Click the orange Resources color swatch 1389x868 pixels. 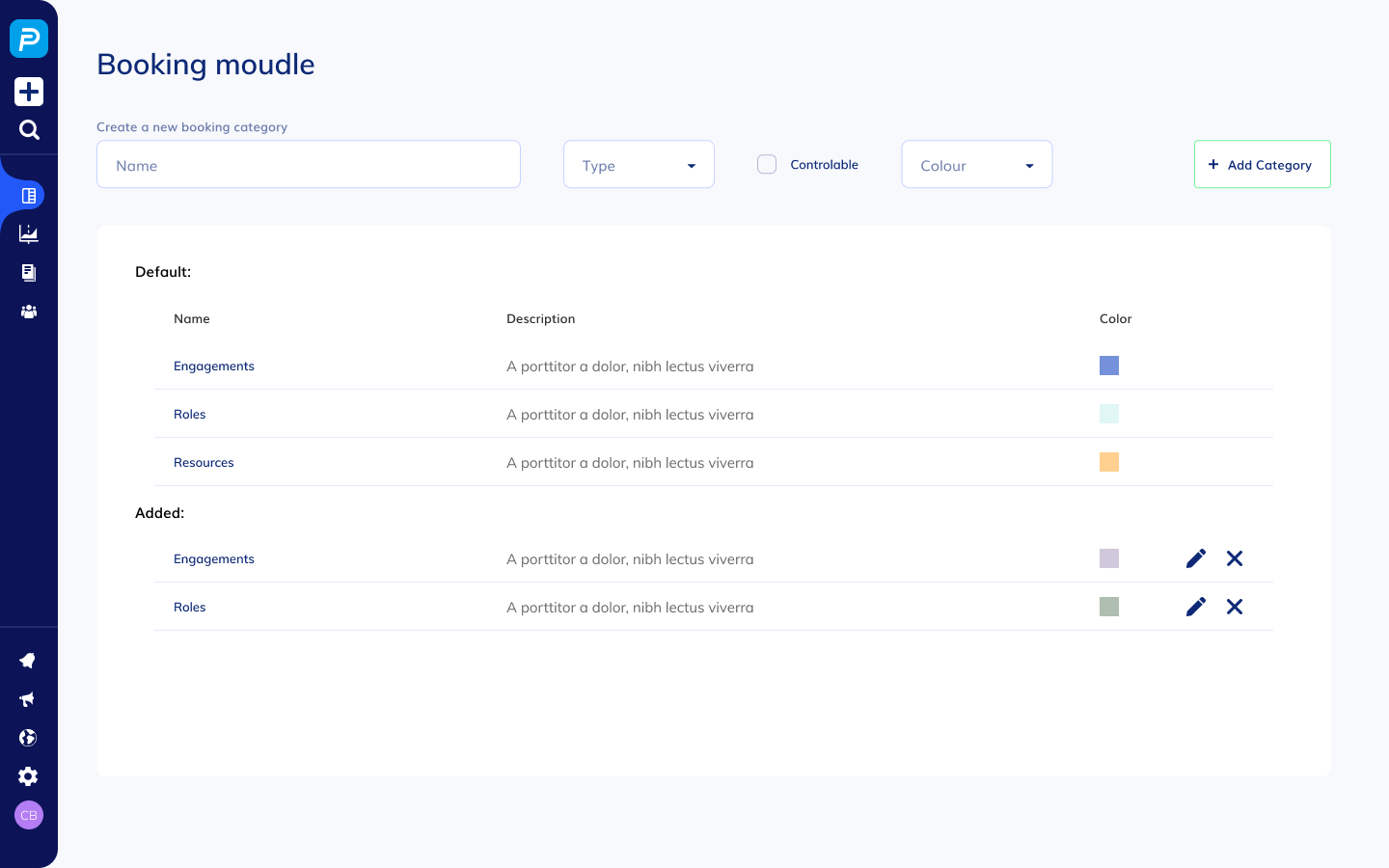coord(1109,462)
